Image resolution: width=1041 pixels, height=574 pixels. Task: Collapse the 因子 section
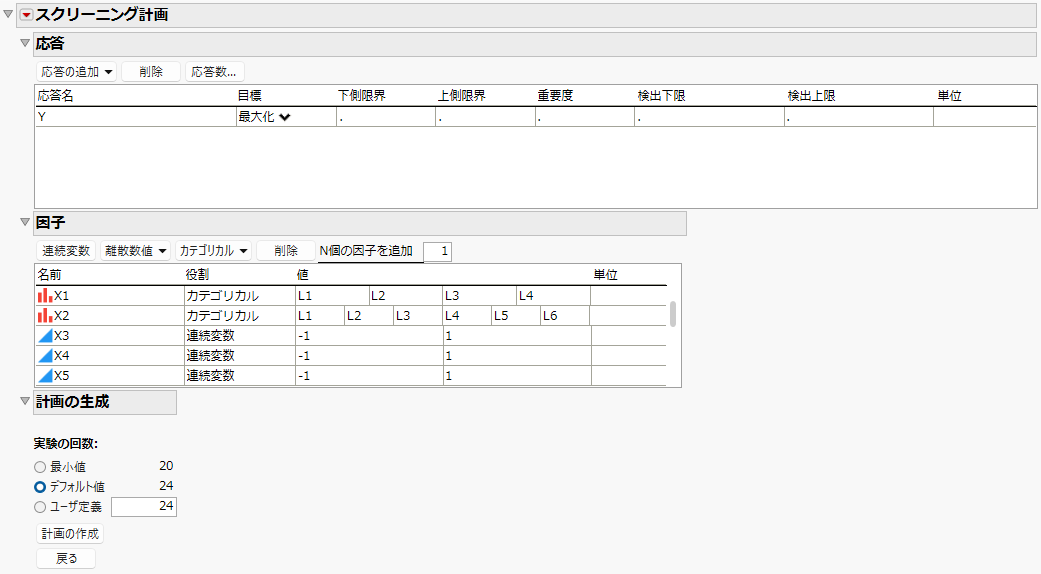pos(25,222)
